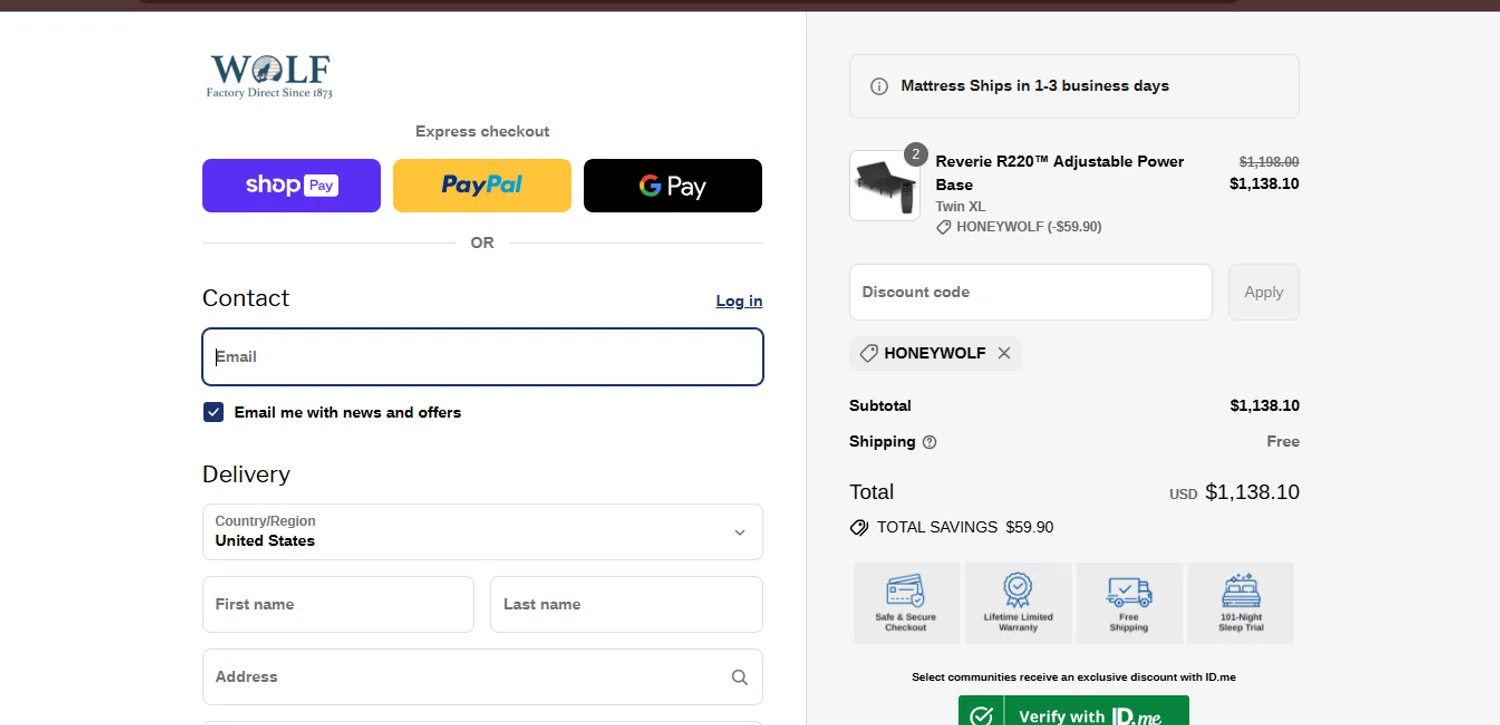Open the Wolf Factory Direct logo
The height and width of the screenshot is (725, 1500).
pyautogui.click(x=270, y=76)
